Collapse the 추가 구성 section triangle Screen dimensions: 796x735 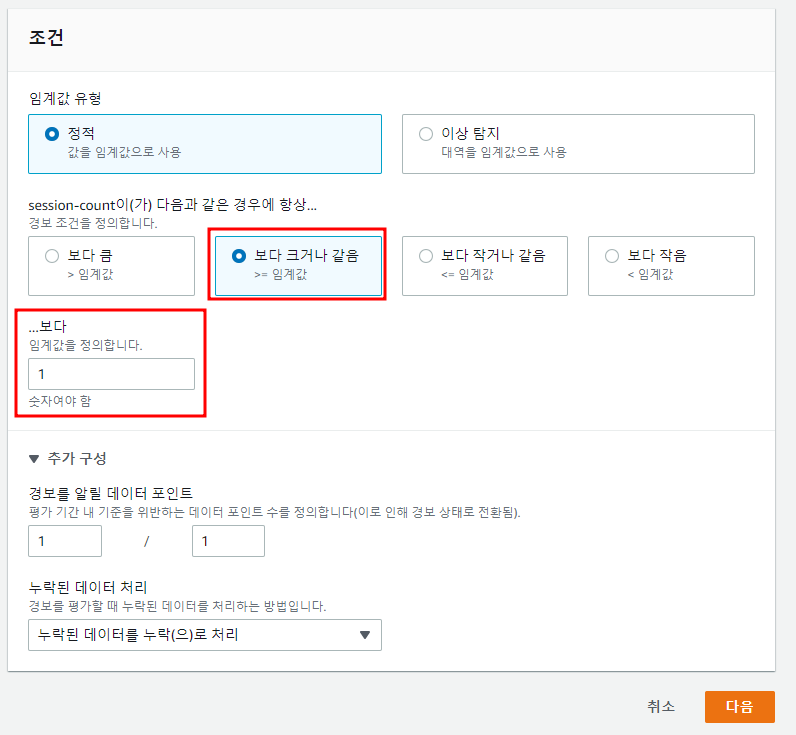[x=34, y=459]
